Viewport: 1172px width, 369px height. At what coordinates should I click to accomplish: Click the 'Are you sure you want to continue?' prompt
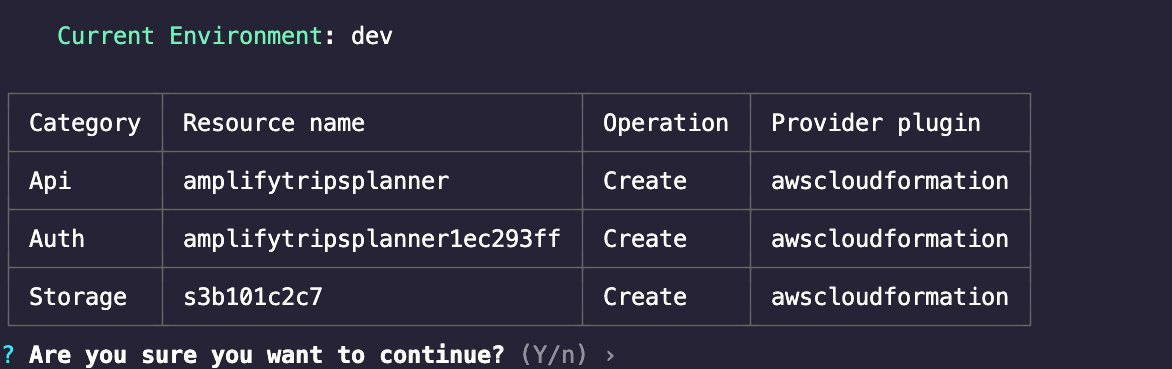pyautogui.click(x=267, y=355)
